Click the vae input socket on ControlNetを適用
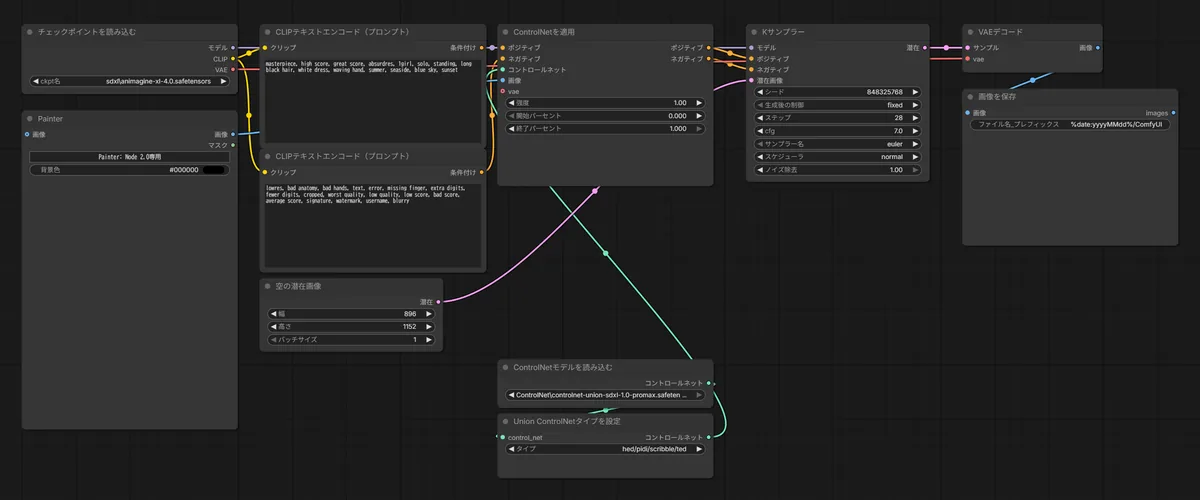Screen dimensions: 1200x500 click(x=502, y=91)
